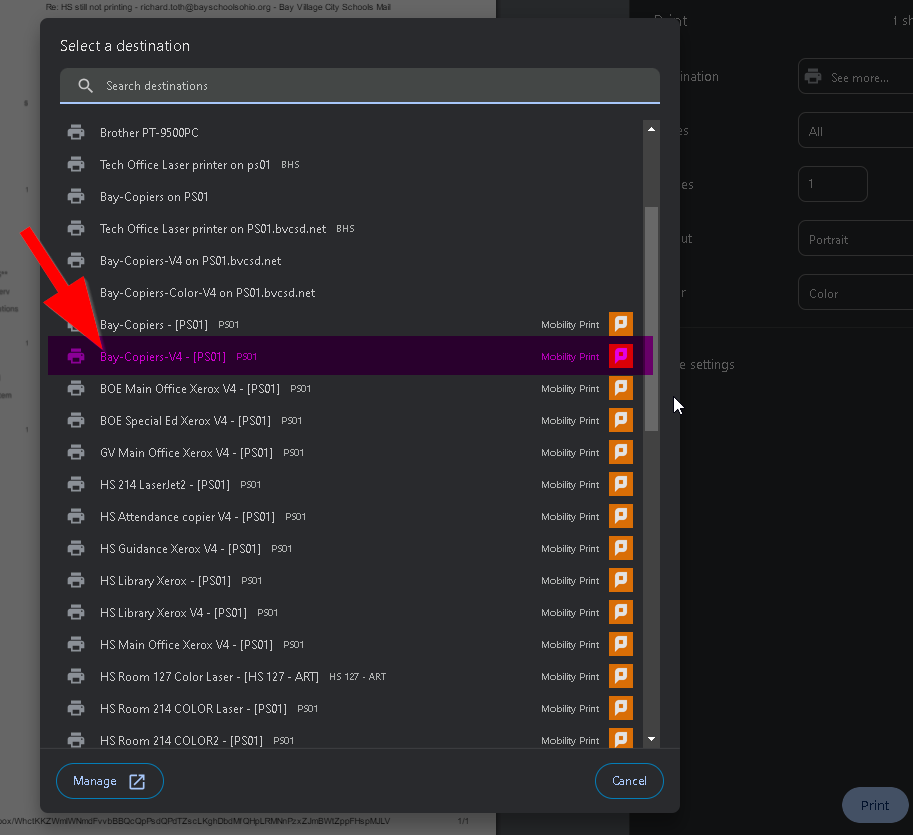Choose HS Guidance Xerox V4 - [PS01]
Image resolution: width=913 pixels, height=835 pixels.
pos(350,549)
